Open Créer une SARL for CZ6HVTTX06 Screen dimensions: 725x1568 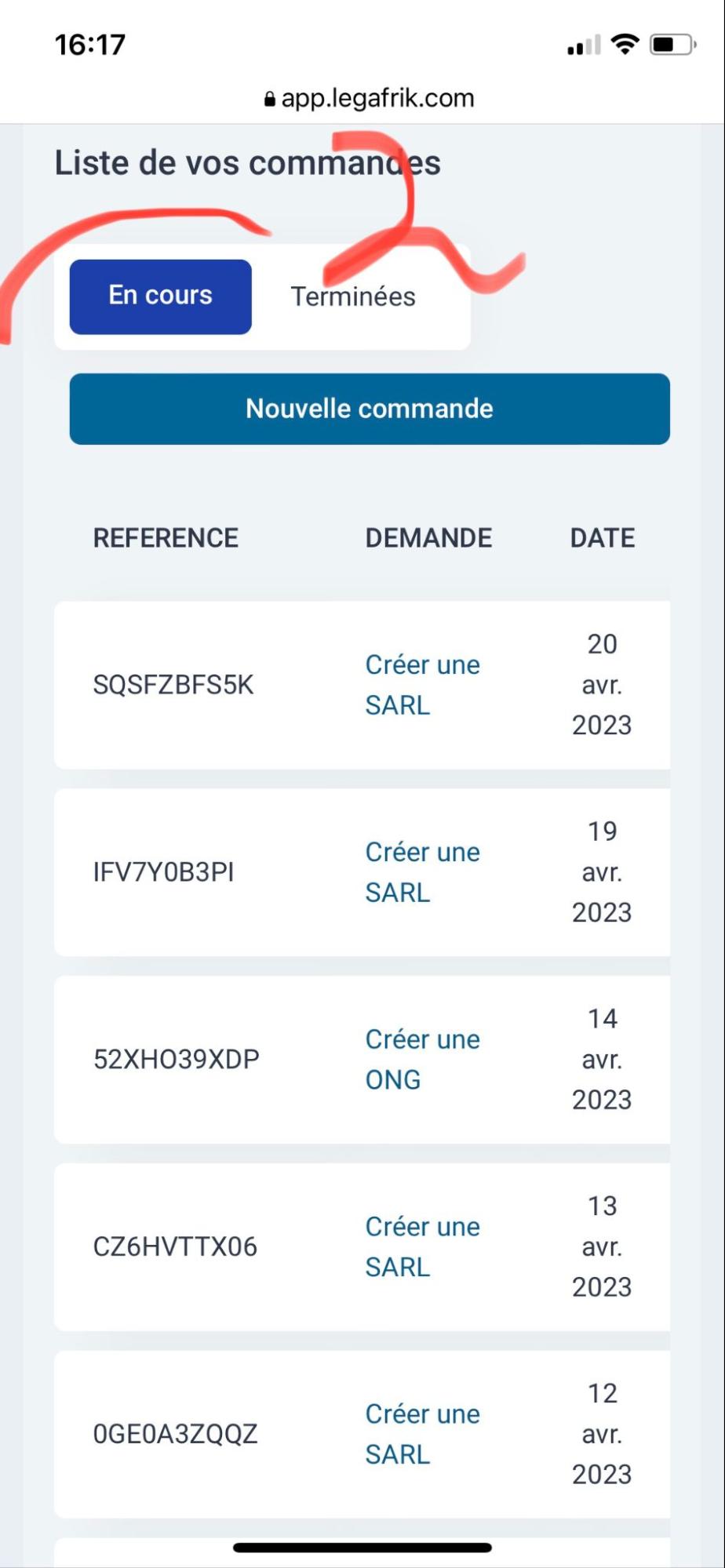[423, 1247]
